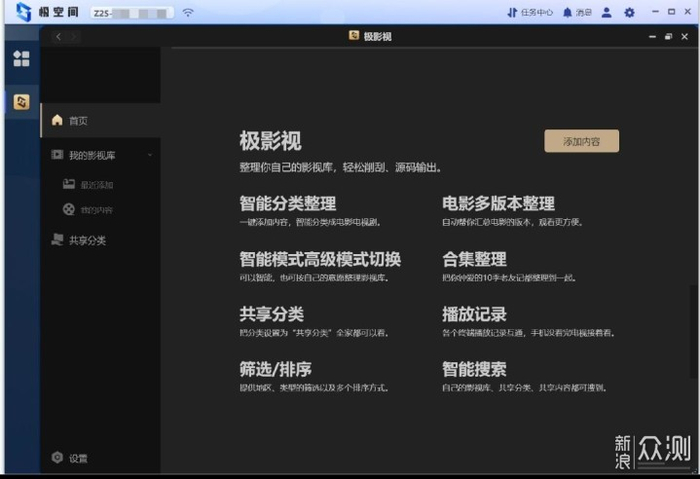Click the Wi-Fi status icon in the top bar

pos(188,13)
